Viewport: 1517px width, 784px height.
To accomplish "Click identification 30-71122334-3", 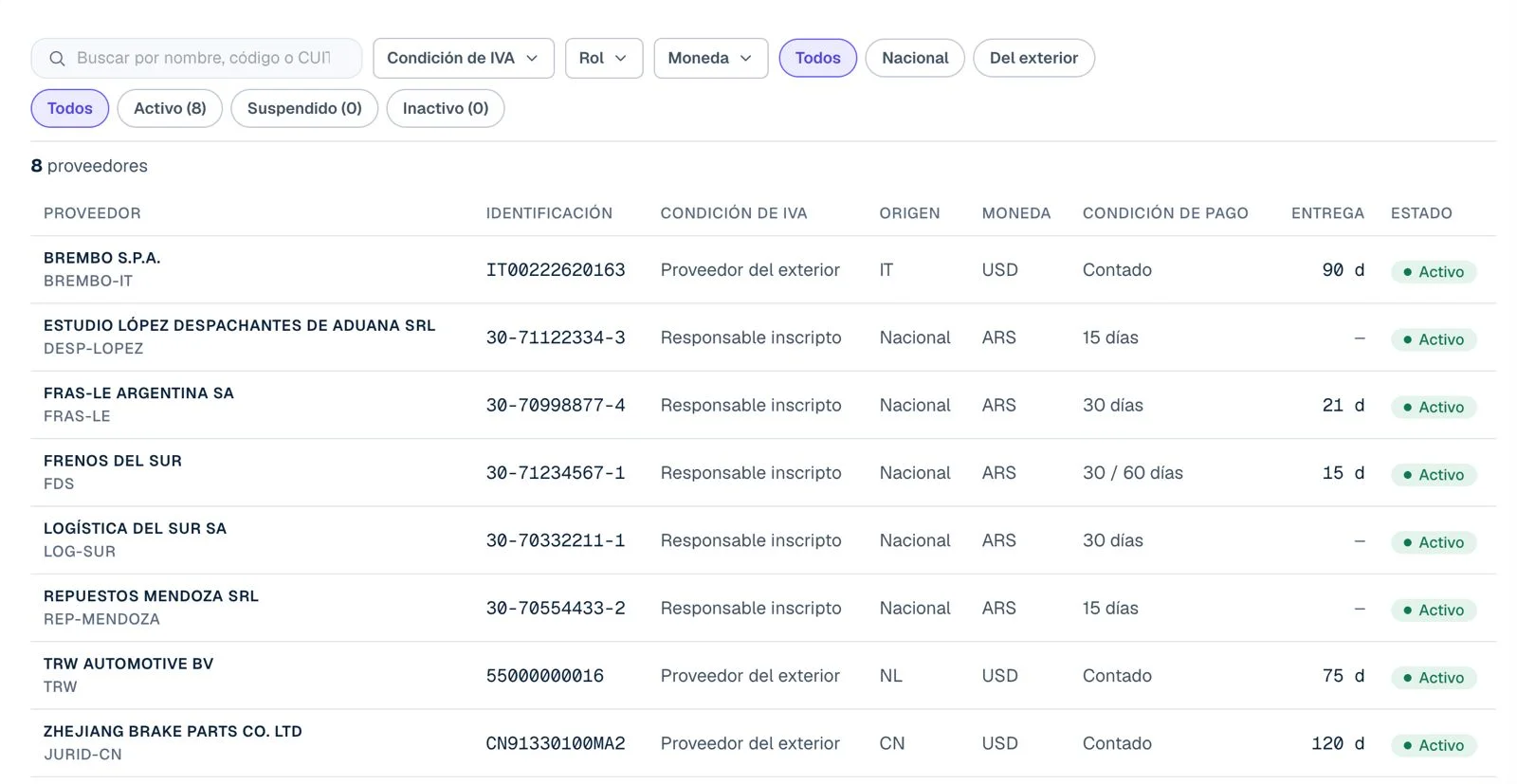I will pos(556,338).
